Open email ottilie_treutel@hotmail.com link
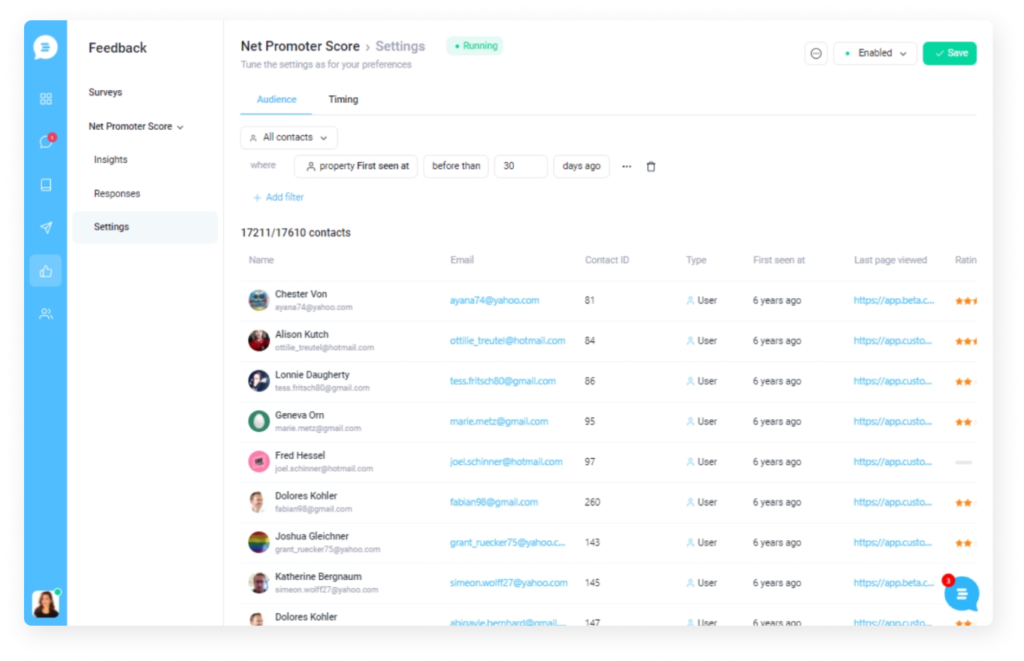The height and width of the screenshot is (661, 1024). pyautogui.click(x=507, y=341)
